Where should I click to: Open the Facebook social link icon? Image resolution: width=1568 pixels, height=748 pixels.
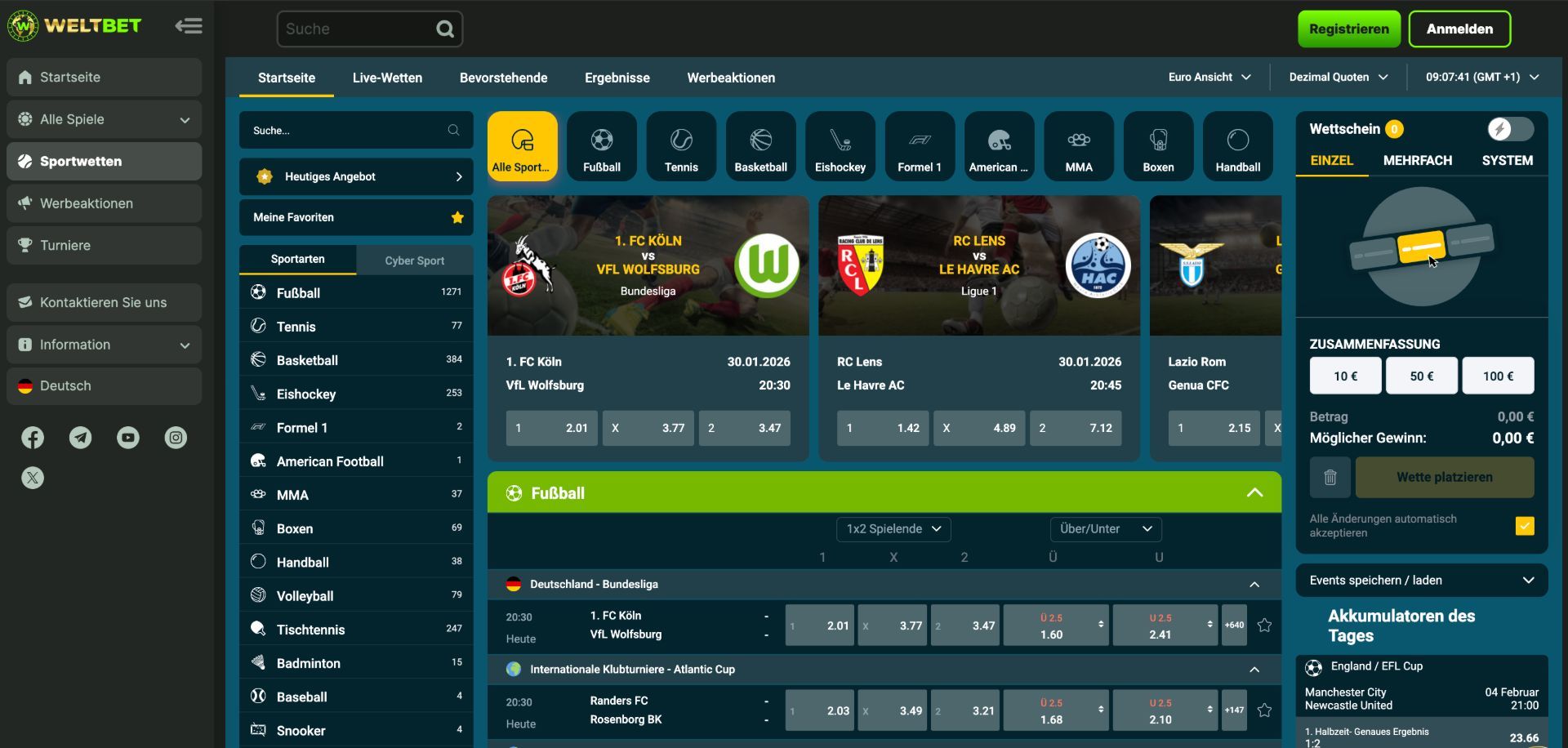pos(33,438)
